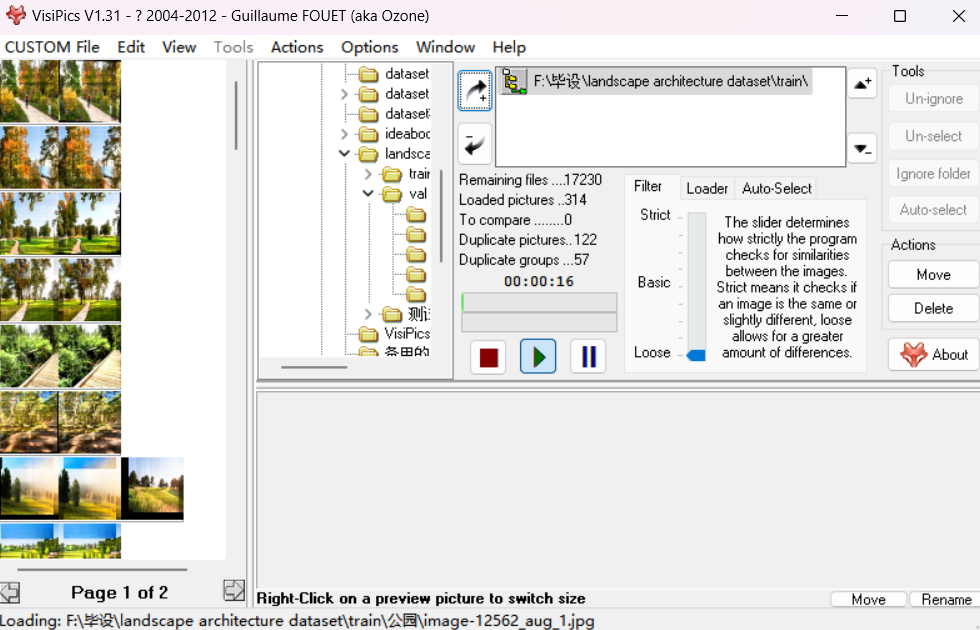
Task: Open the About dialog with fox icon
Action: (x=933, y=354)
